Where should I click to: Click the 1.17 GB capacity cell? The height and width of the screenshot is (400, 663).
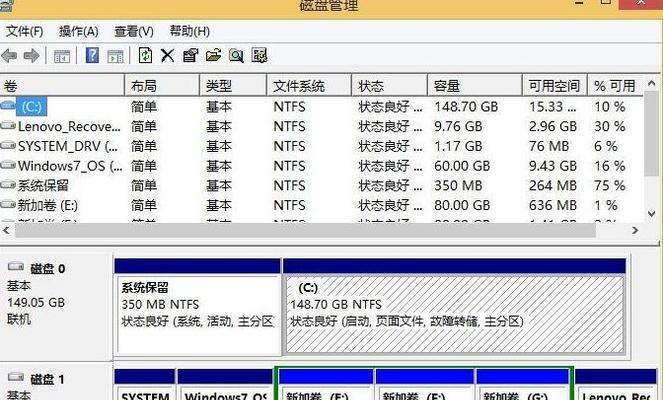coord(458,146)
